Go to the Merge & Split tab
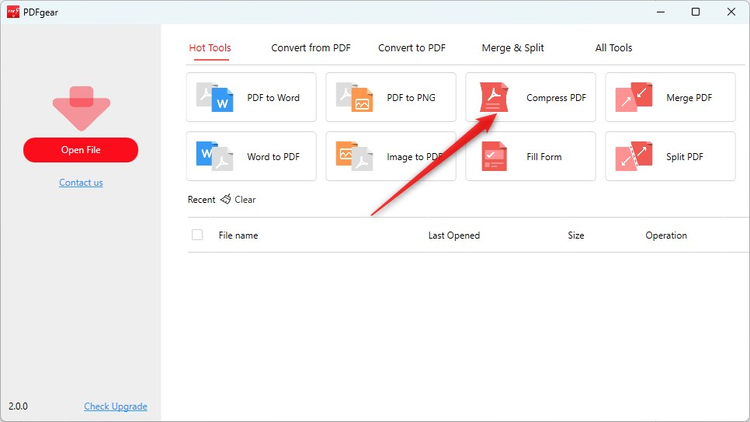The image size is (750, 422). click(513, 48)
